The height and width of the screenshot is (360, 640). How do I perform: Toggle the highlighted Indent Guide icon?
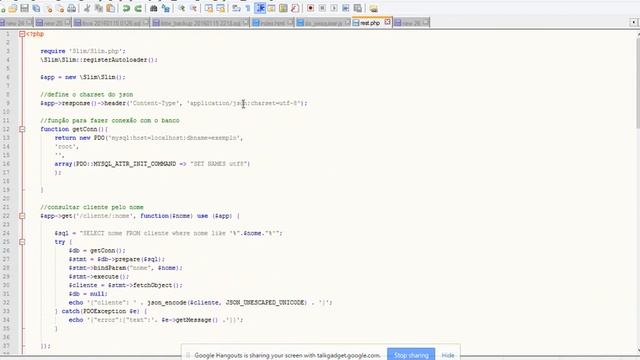click(x=260, y=8)
